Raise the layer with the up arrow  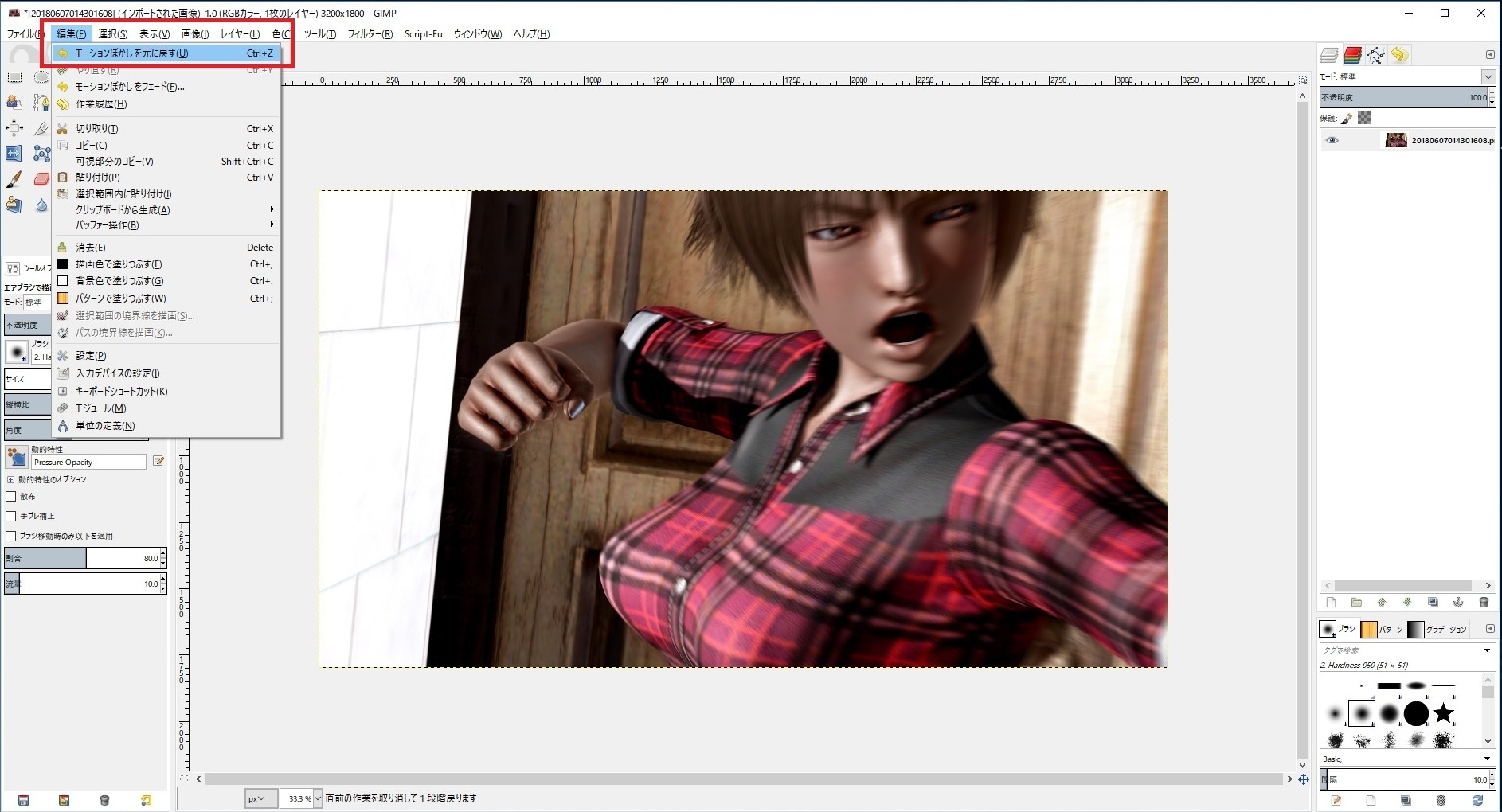pyautogui.click(x=1382, y=603)
